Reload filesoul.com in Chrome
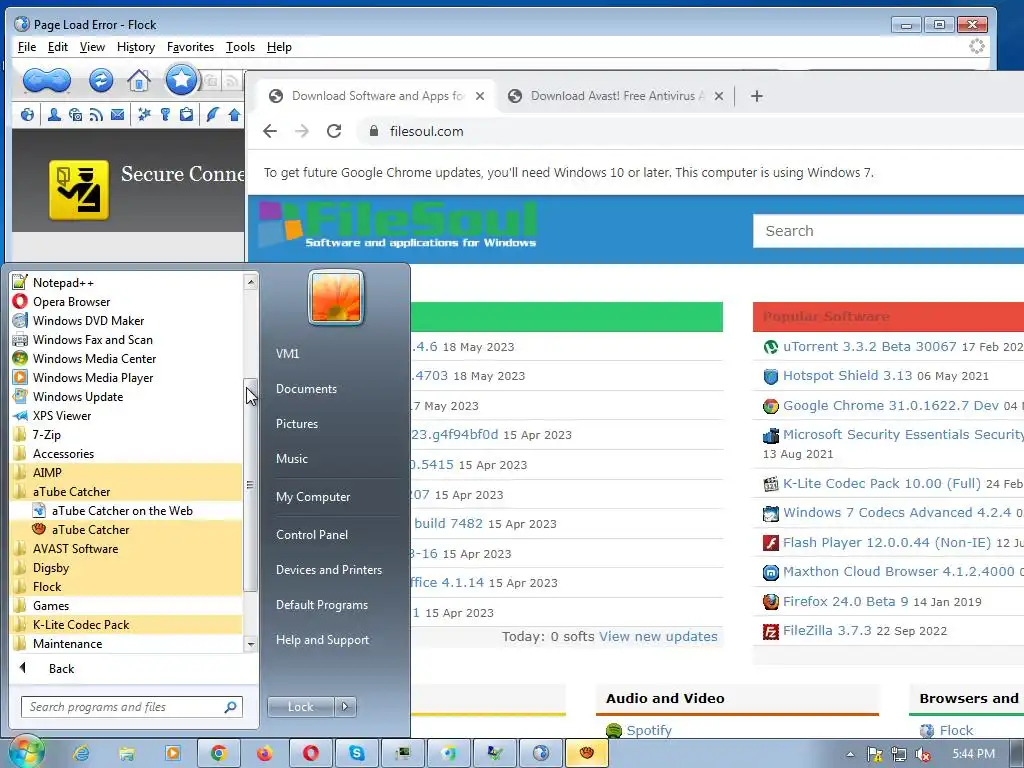The width and height of the screenshot is (1024, 768). [334, 131]
